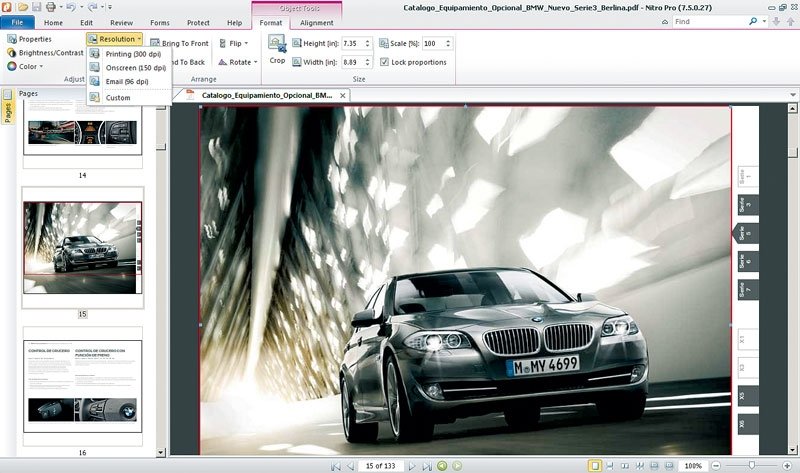This screenshot has width=800, height=473.
Task: Choose Custom resolution option
Action: [129, 97]
